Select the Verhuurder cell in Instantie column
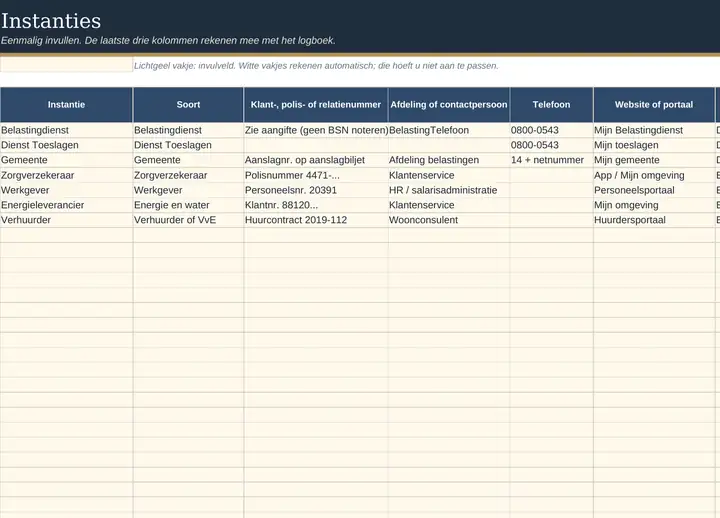Screen dimensions: 720x518 click(67, 220)
